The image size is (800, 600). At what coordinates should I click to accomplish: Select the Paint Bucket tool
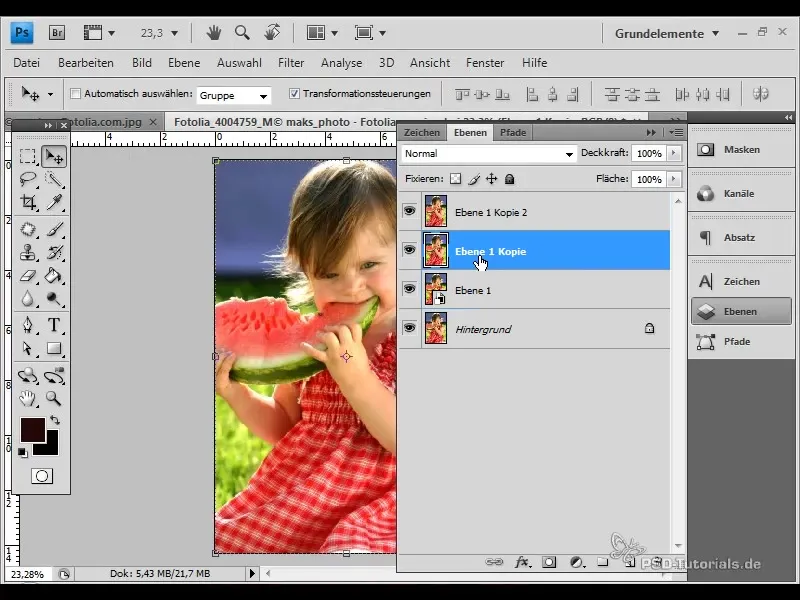54,276
